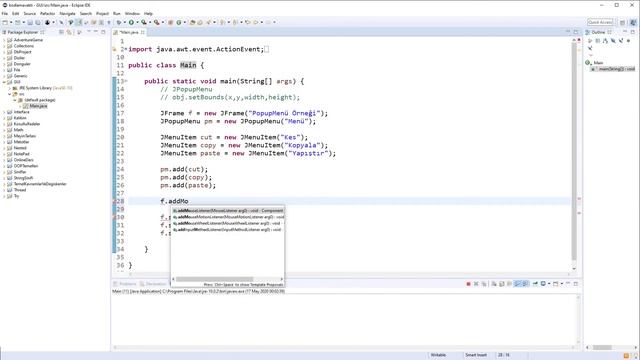Select addMouseWheelListener autocomplete suggestion
The width and height of the screenshot is (640, 360).
228,223
